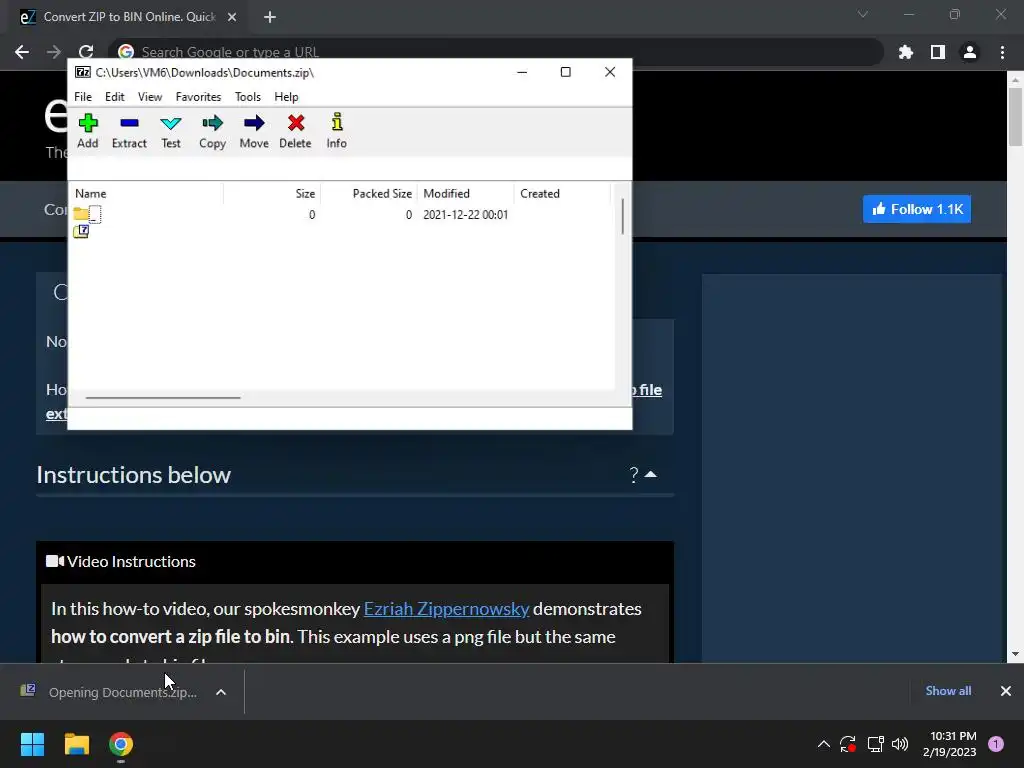
Task: Click the Chrome taskbar icon
Action: click(121, 744)
